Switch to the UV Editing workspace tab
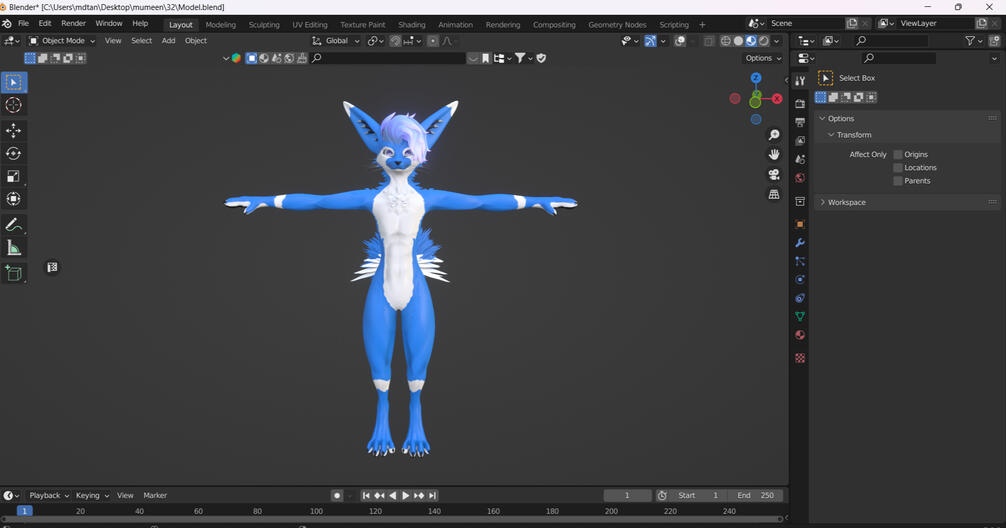 click(310, 24)
